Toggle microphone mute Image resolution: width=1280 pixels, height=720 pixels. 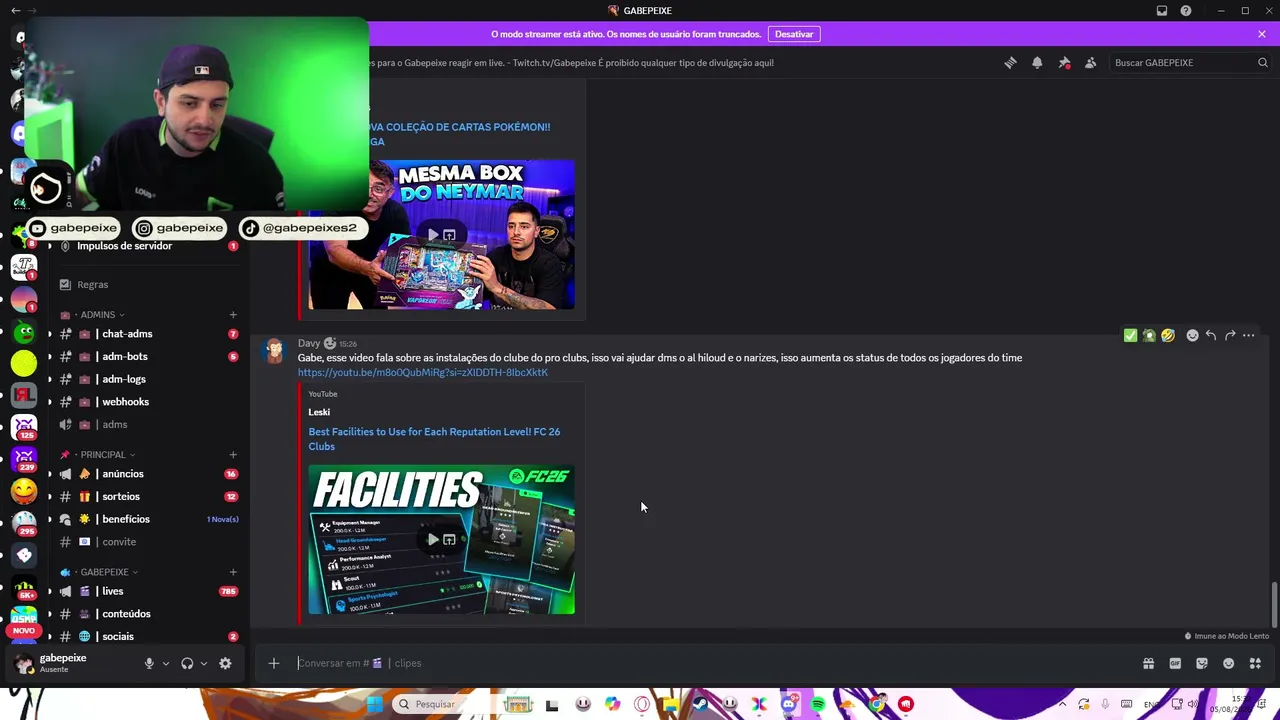coord(149,663)
